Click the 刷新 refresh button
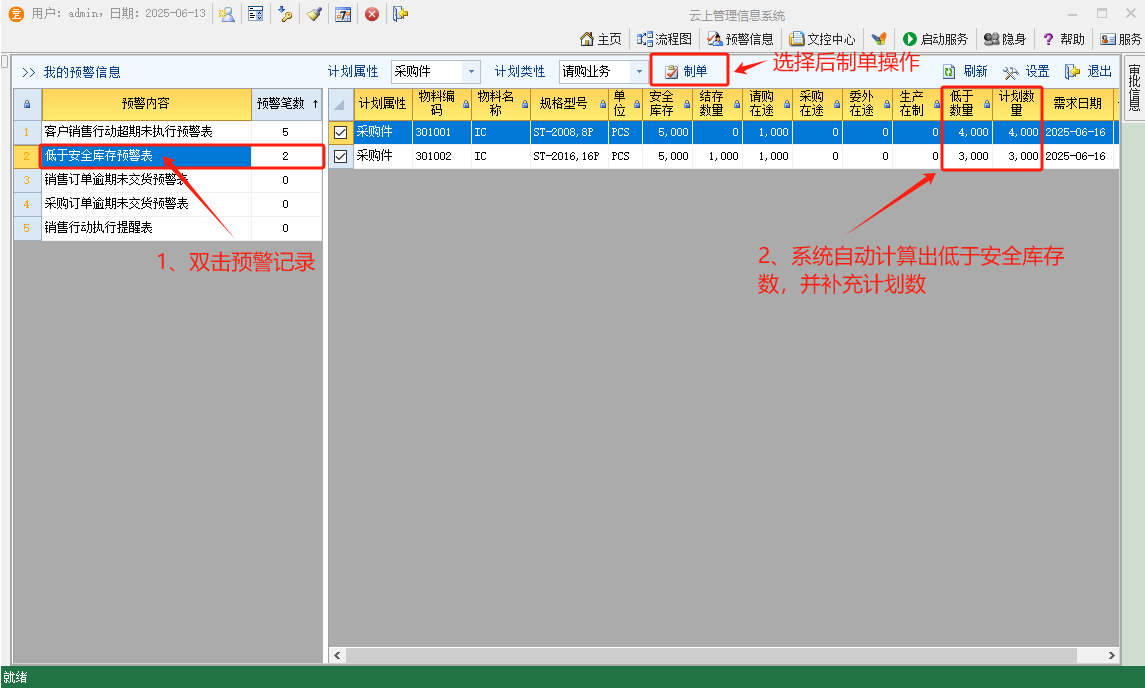This screenshot has width=1145, height=689. [966, 71]
